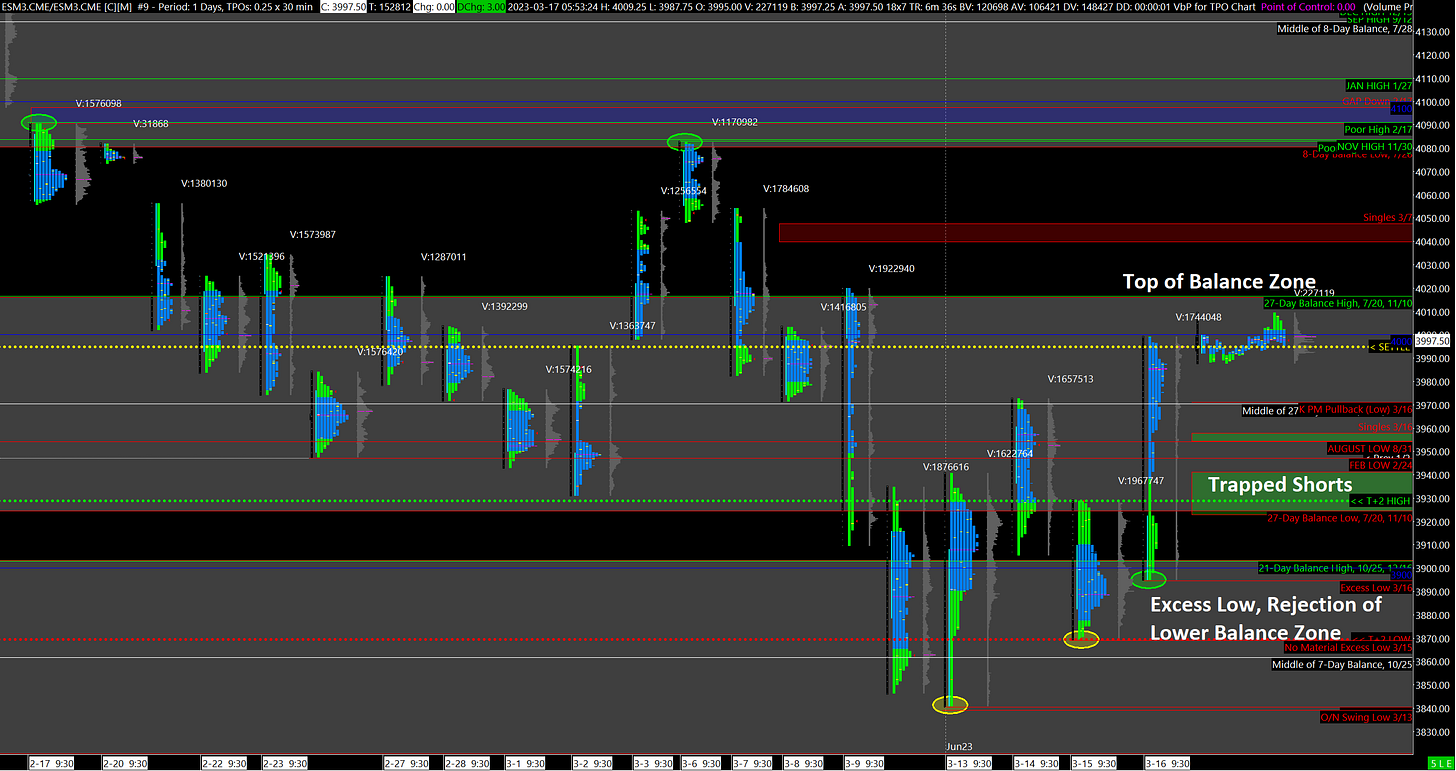Select the 27-Day Balance High label
This screenshot has height=771, width=1456.
[x=1338, y=303]
